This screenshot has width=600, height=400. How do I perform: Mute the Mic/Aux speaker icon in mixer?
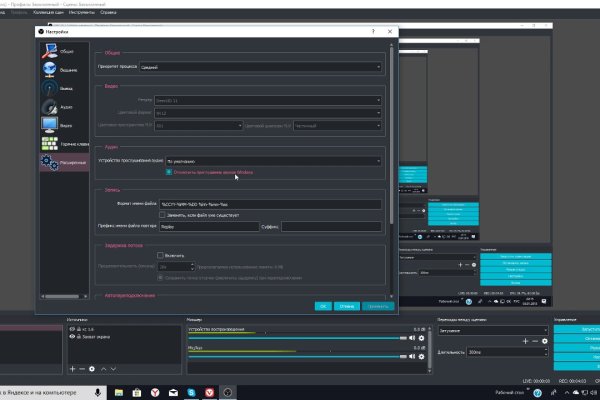pos(412,356)
